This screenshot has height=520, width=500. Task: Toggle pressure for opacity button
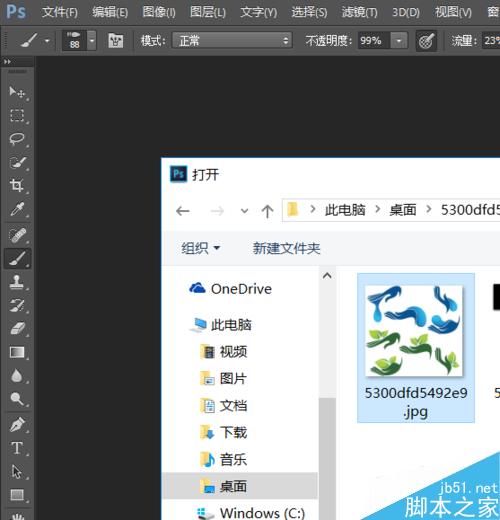point(426,41)
